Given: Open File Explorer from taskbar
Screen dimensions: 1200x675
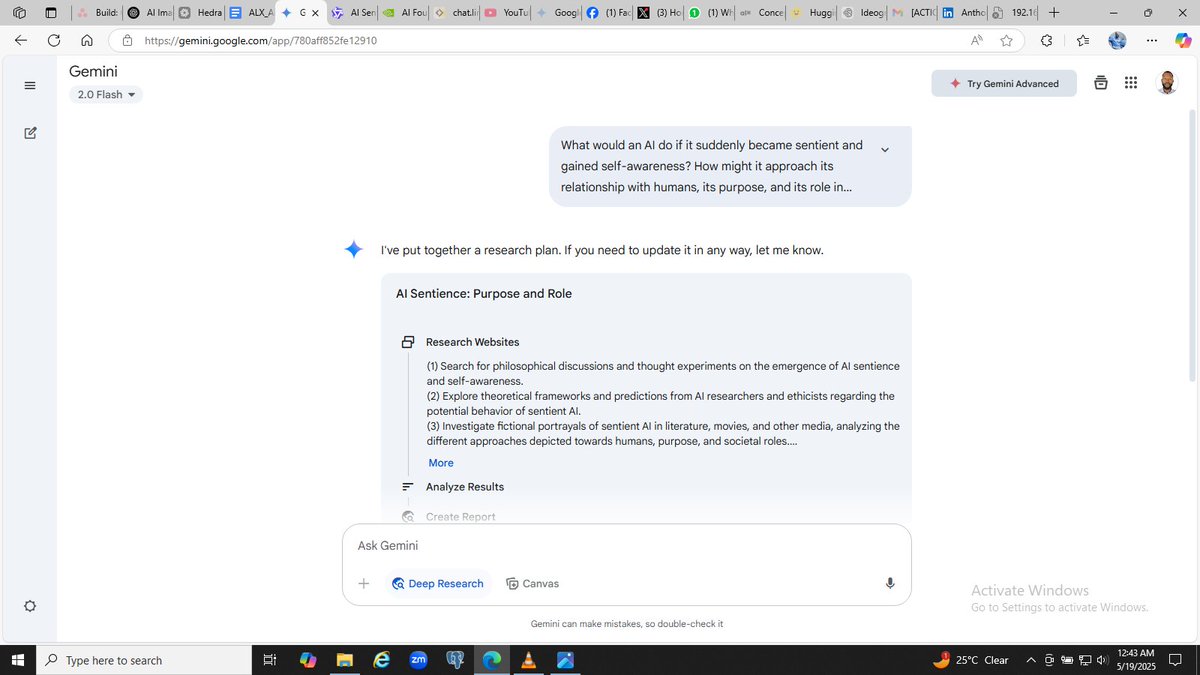Looking at the screenshot, I should (345, 660).
